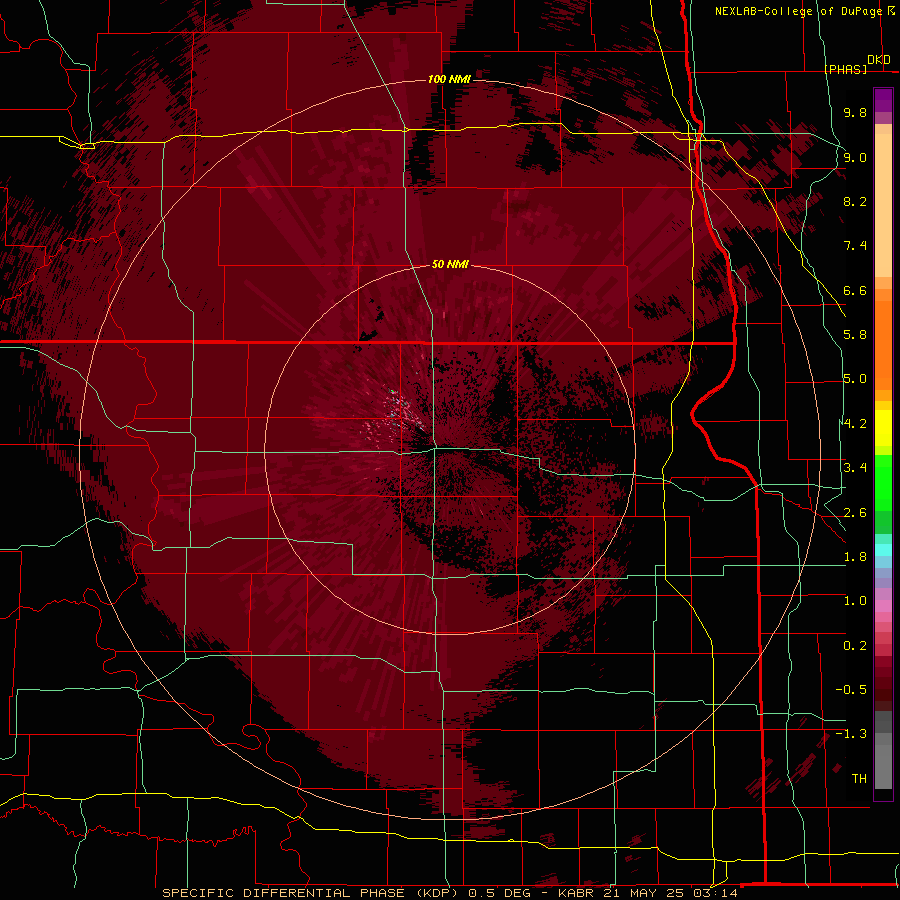Click the 50 NMI range ring label

450,265
